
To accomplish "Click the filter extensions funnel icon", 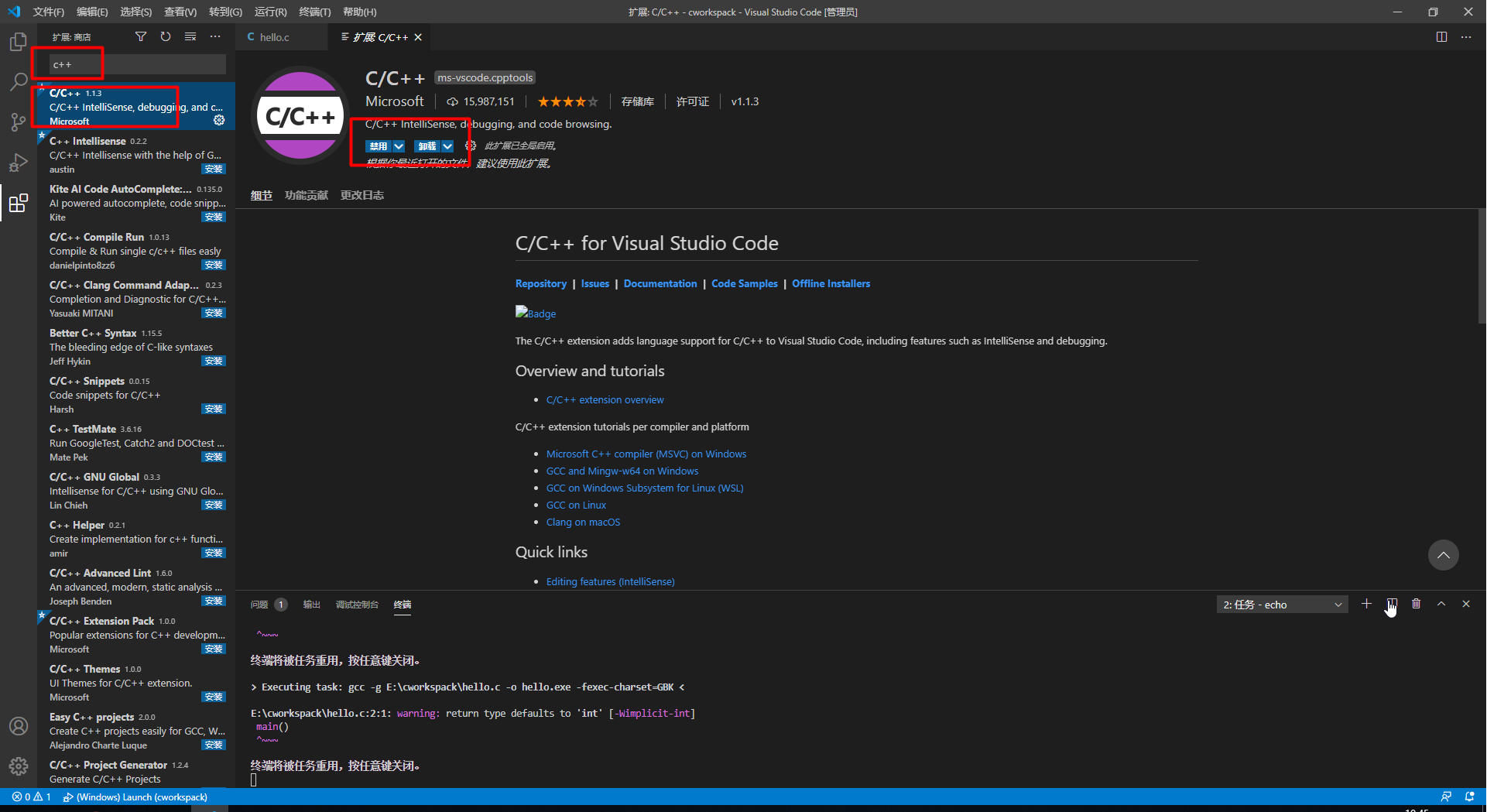I will [x=141, y=36].
